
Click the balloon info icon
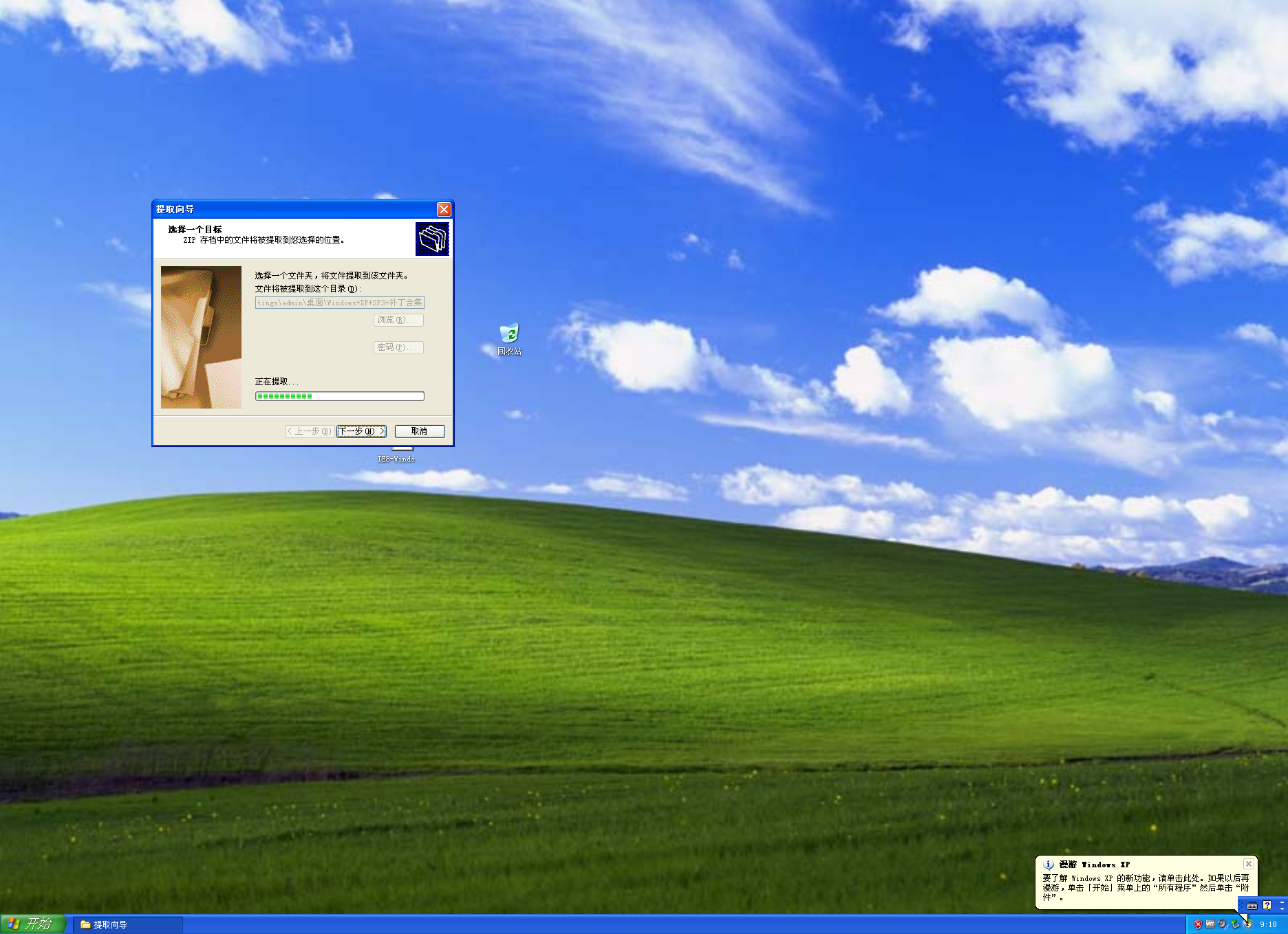(x=1049, y=865)
